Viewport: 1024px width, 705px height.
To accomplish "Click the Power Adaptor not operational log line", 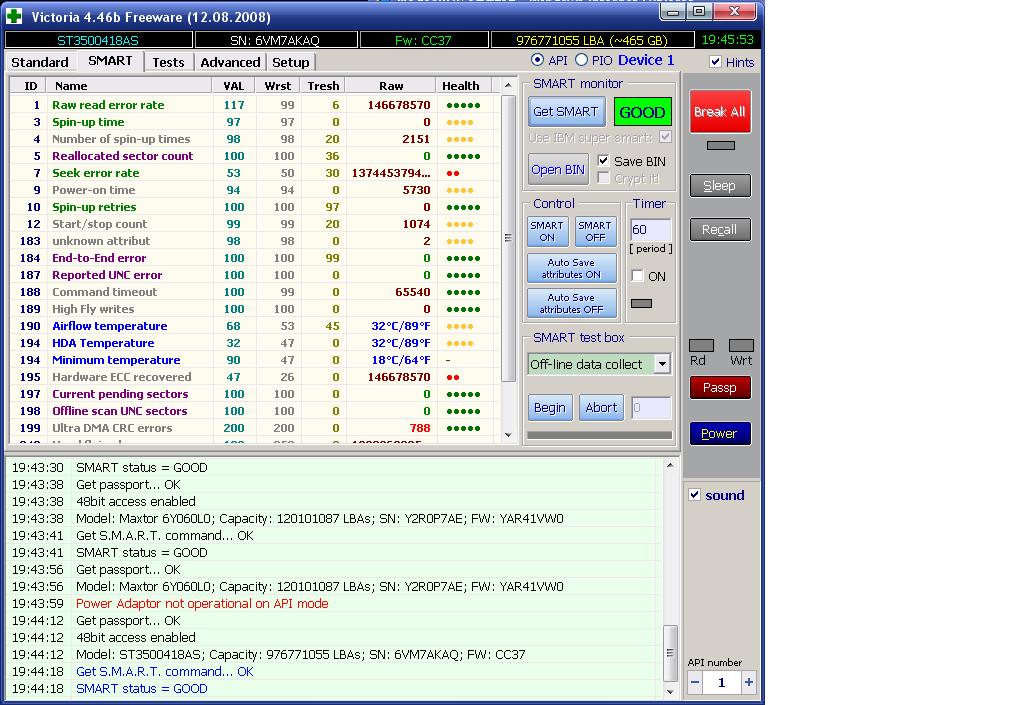I will coord(202,604).
